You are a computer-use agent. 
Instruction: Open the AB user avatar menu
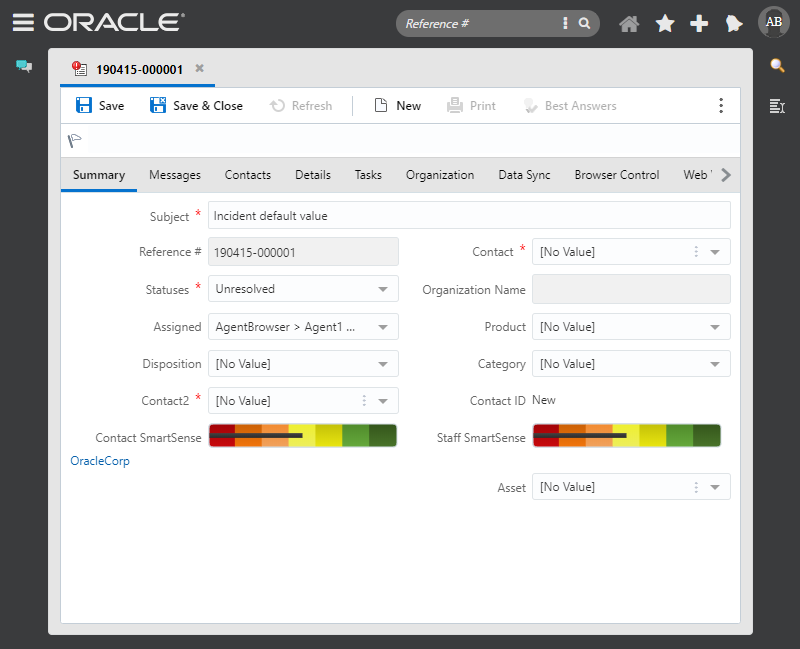click(773, 22)
